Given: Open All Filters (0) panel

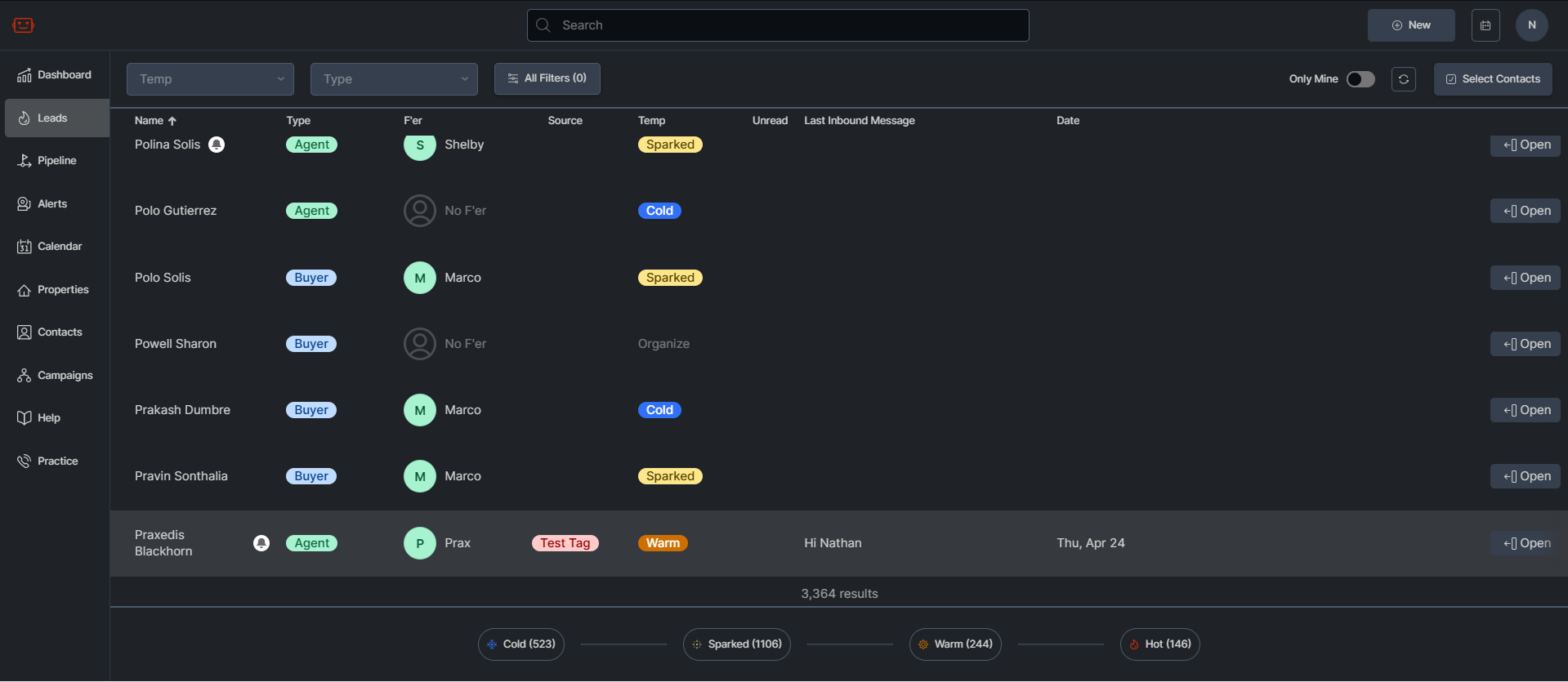Looking at the screenshot, I should (x=547, y=78).
